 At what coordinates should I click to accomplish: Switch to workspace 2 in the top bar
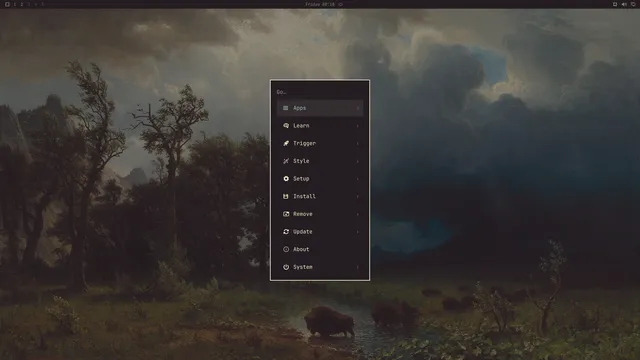click(x=22, y=4)
